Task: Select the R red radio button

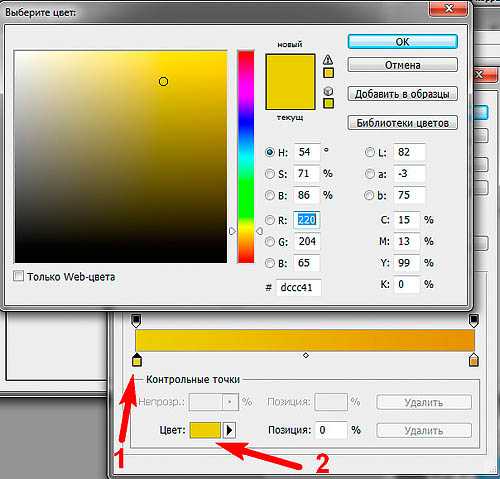Action: (270, 220)
